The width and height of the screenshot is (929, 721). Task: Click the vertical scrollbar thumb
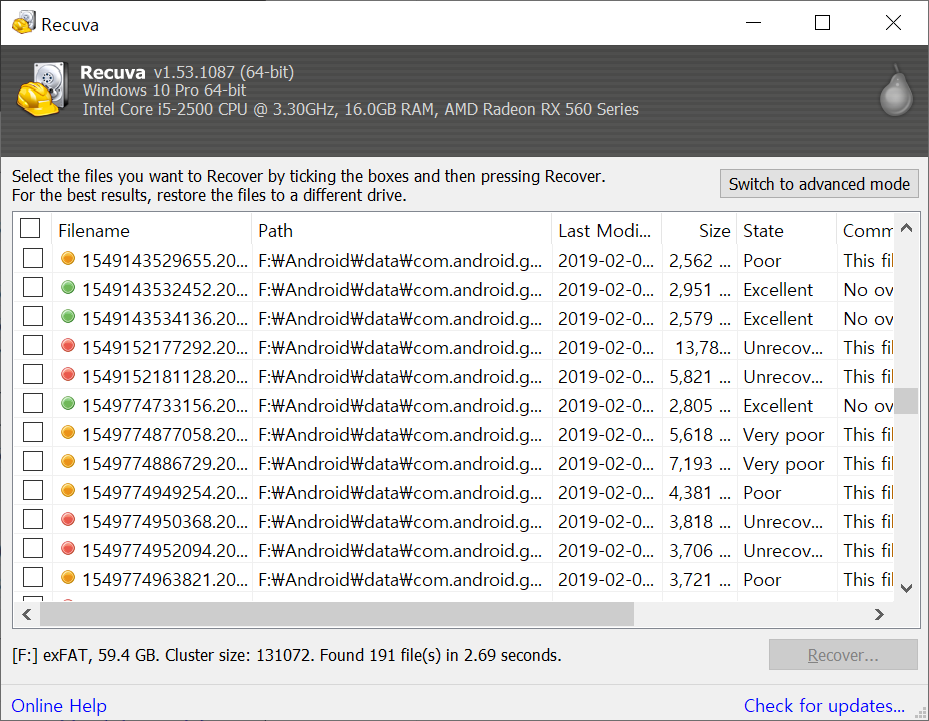906,400
